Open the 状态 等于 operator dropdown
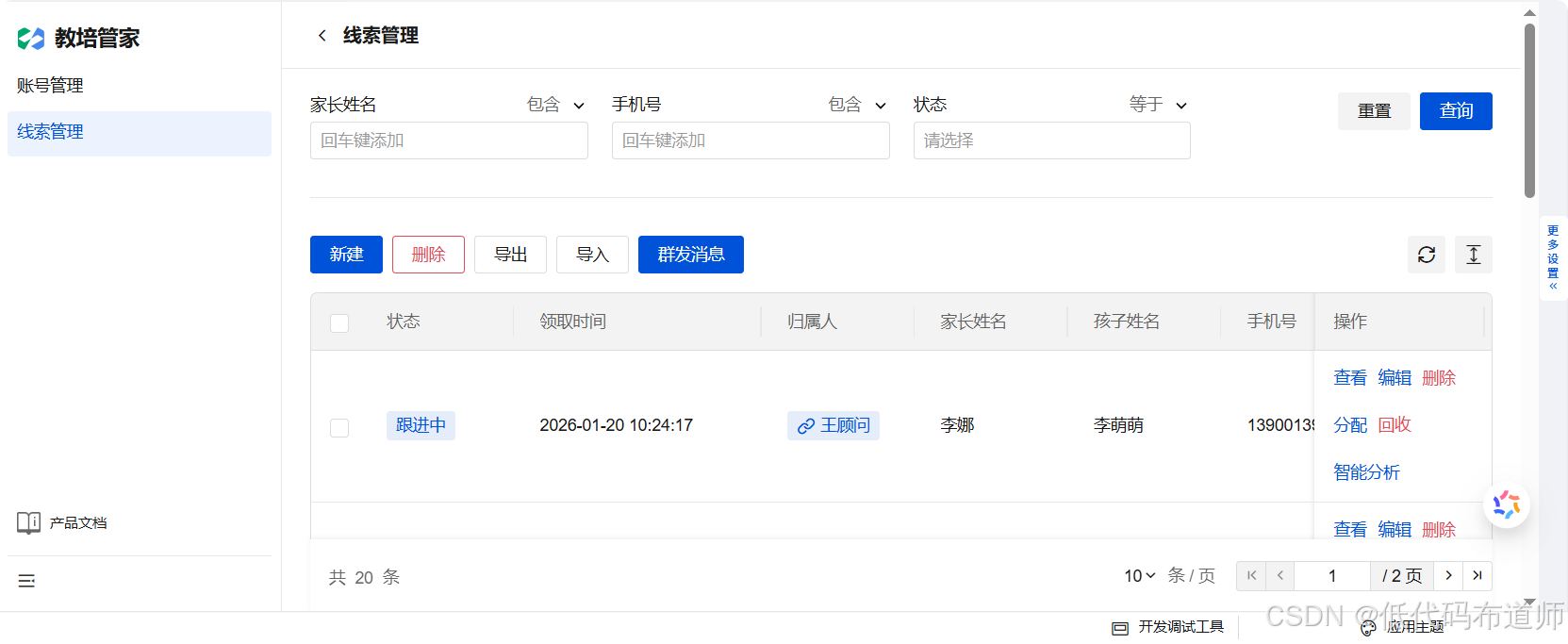This screenshot has height=644, width=1568. click(x=1159, y=105)
